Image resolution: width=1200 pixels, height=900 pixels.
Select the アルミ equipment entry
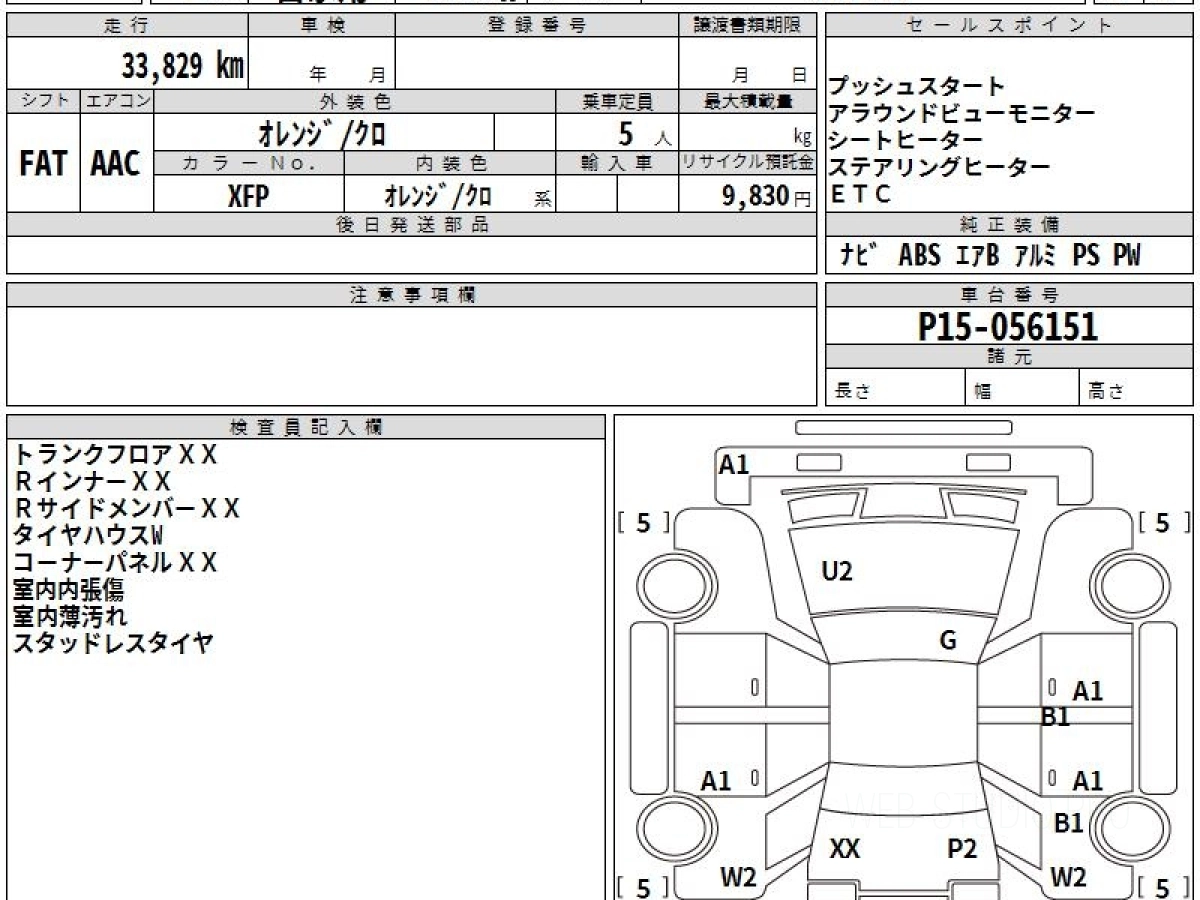1035,255
